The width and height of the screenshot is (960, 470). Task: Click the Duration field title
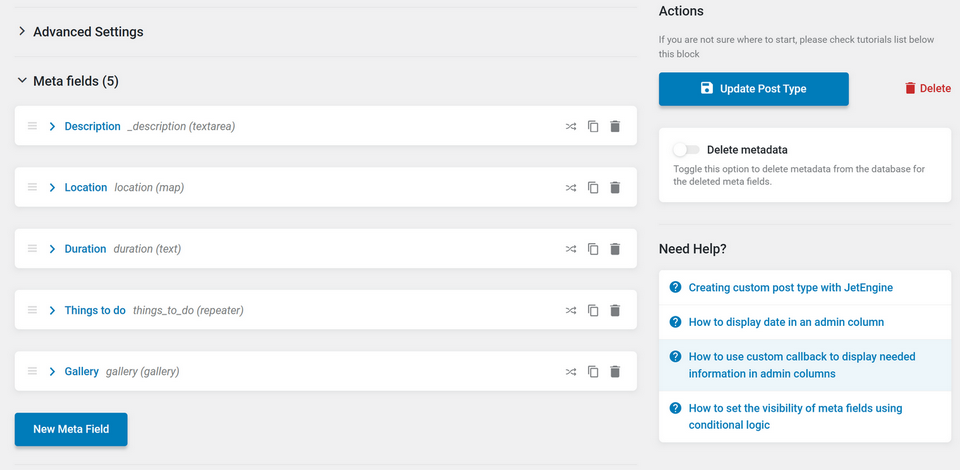(85, 248)
